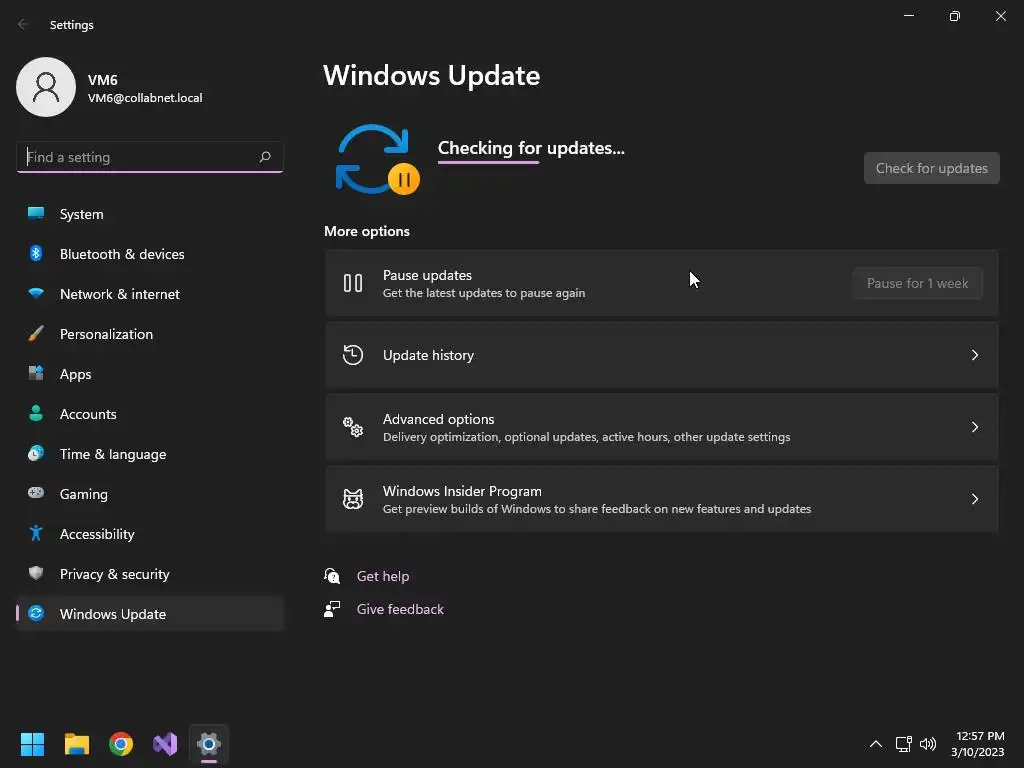Open the Update history row
This screenshot has height=768, width=1024.
[662, 355]
